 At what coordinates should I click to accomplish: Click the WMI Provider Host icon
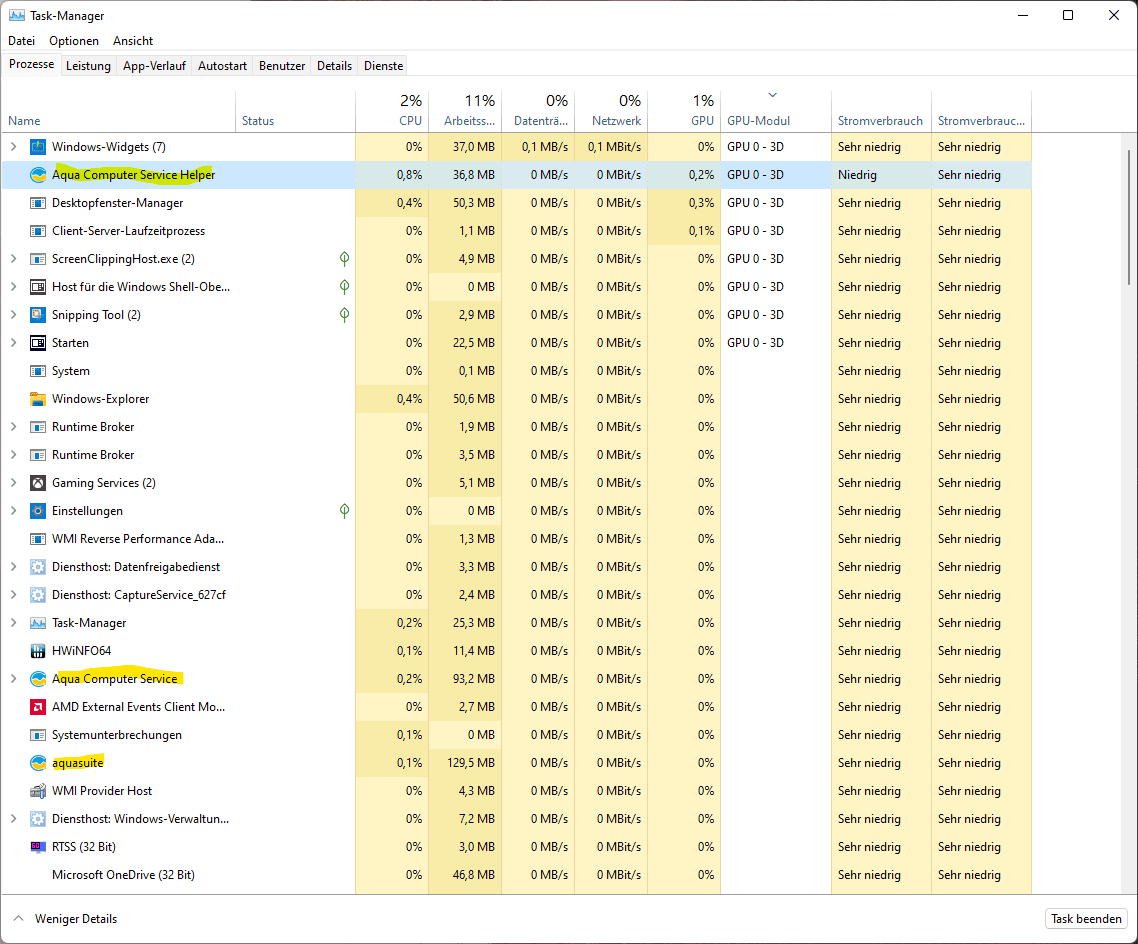tap(38, 791)
